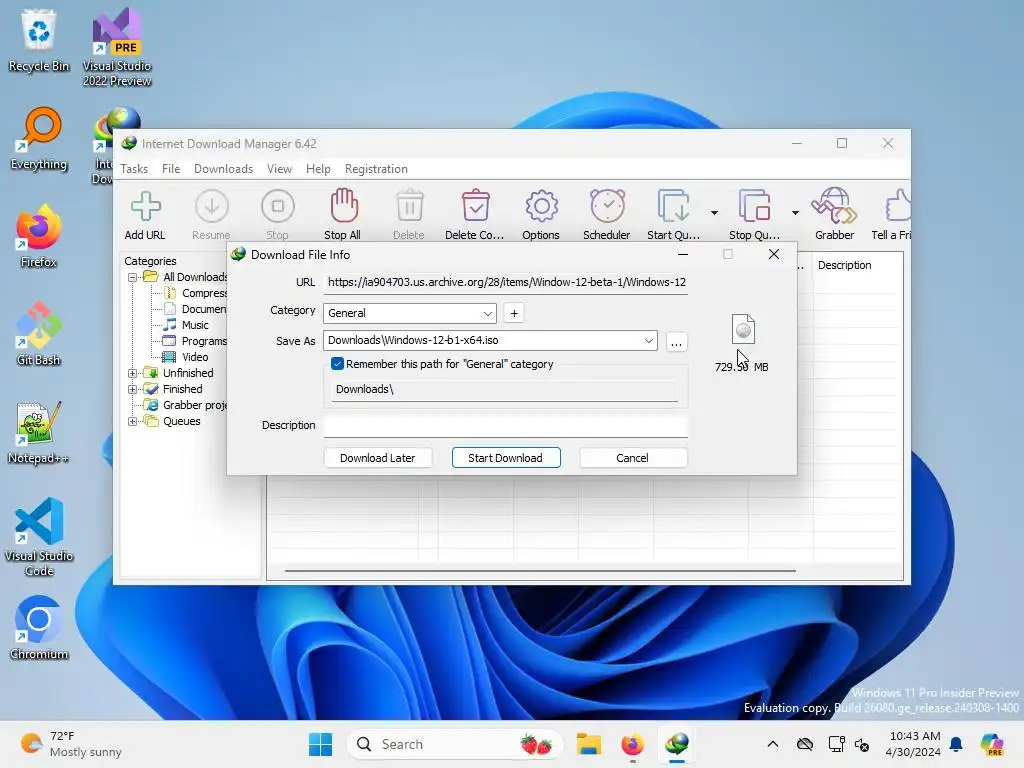The height and width of the screenshot is (768, 1024).
Task: Open the Downloads menu
Action: (x=223, y=168)
